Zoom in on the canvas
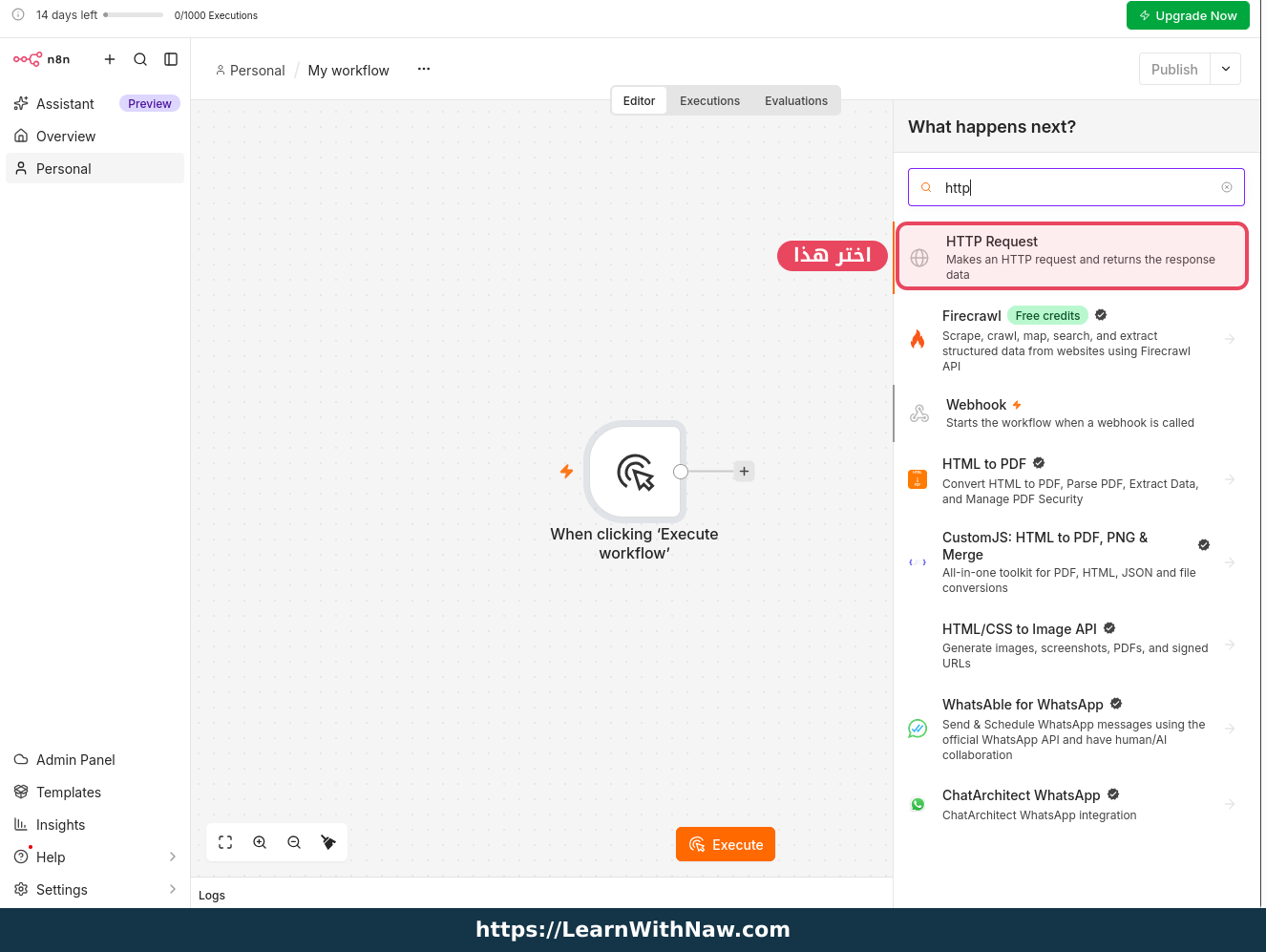Image resolution: width=1266 pixels, height=952 pixels. point(260,842)
